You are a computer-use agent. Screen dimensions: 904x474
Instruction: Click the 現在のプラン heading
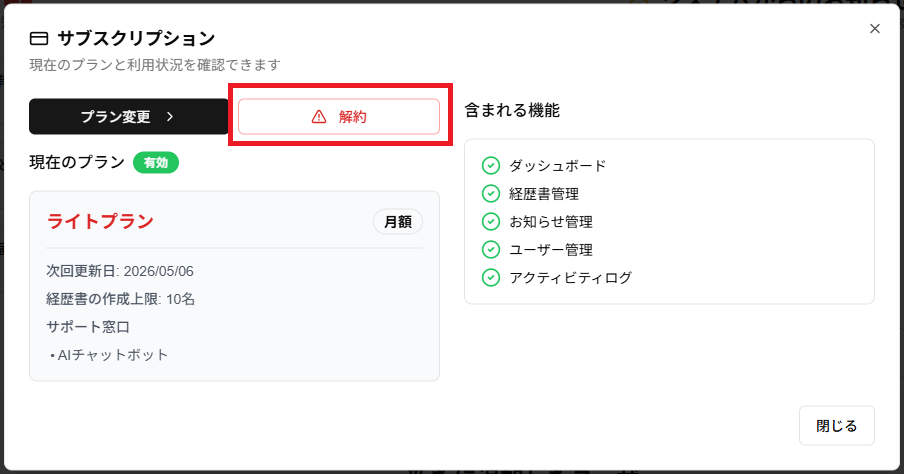pos(77,162)
